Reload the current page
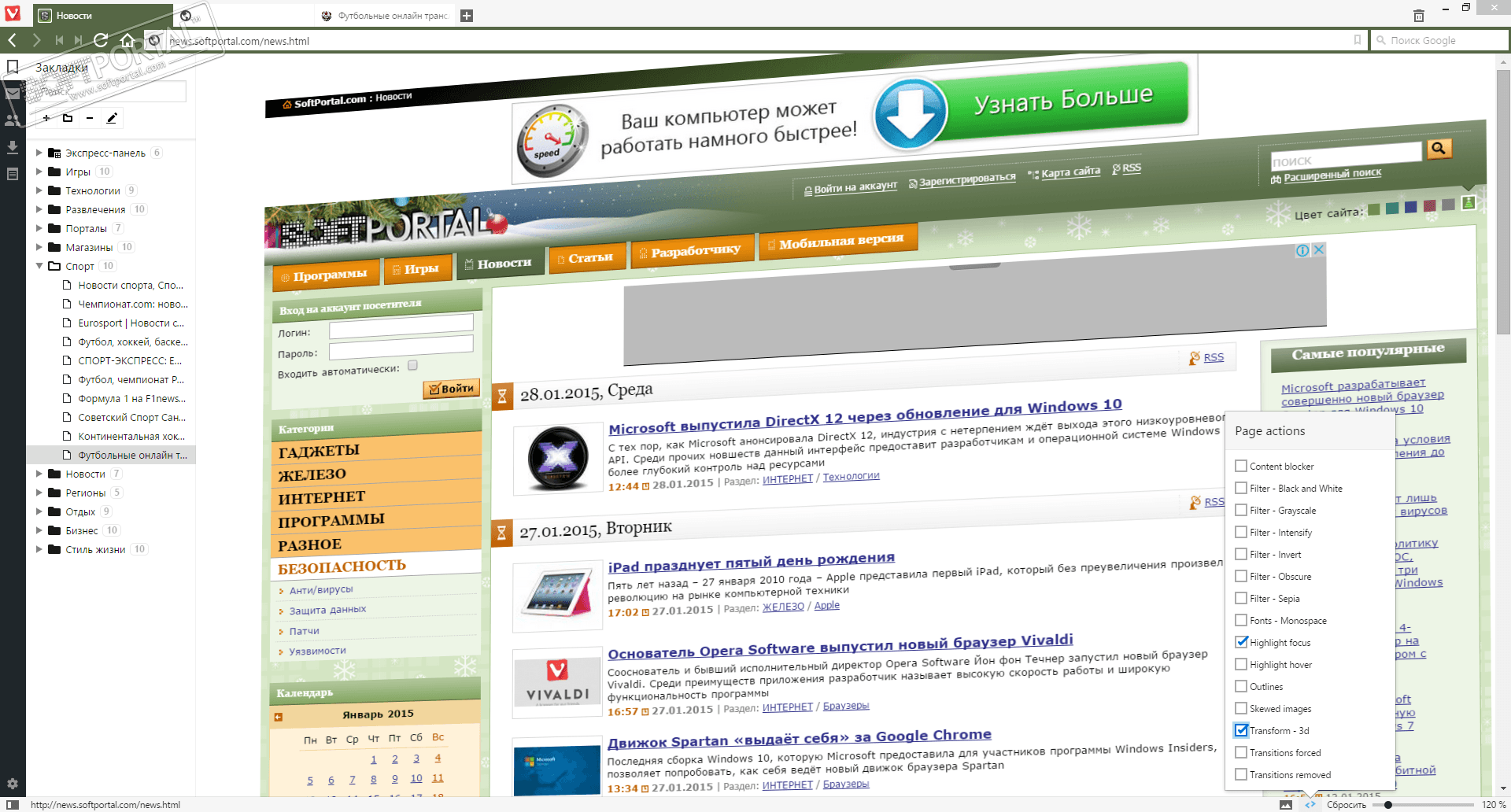The height and width of the screenshot is (812, 1511). (101, 40)
